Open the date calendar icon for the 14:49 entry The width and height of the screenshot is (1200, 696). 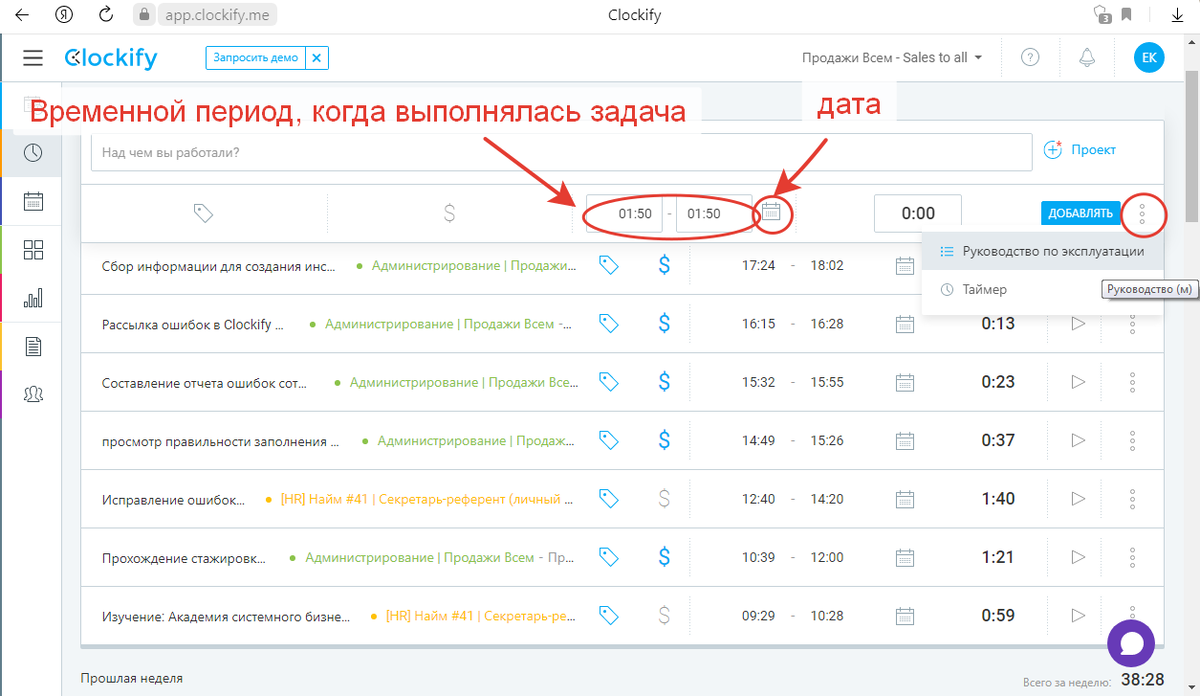905,440
